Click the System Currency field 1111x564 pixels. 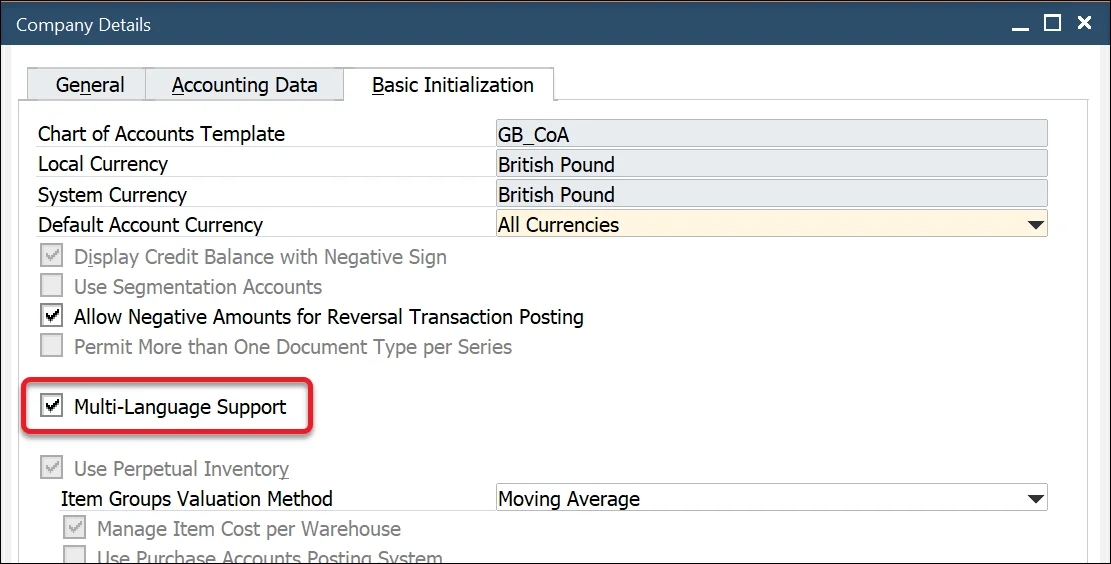pos(771,194)
